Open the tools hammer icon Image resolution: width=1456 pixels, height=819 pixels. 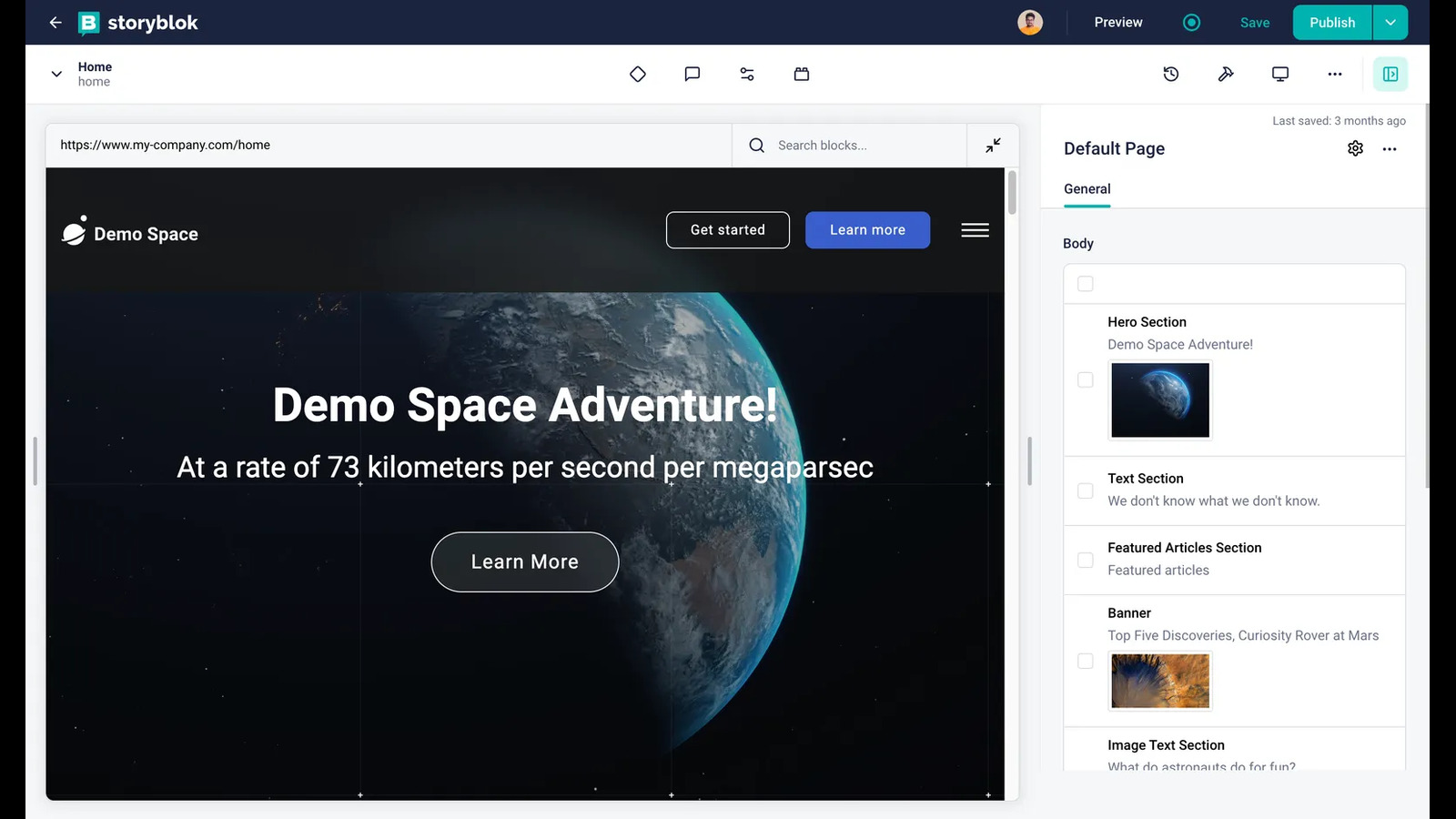(1226, 74)
